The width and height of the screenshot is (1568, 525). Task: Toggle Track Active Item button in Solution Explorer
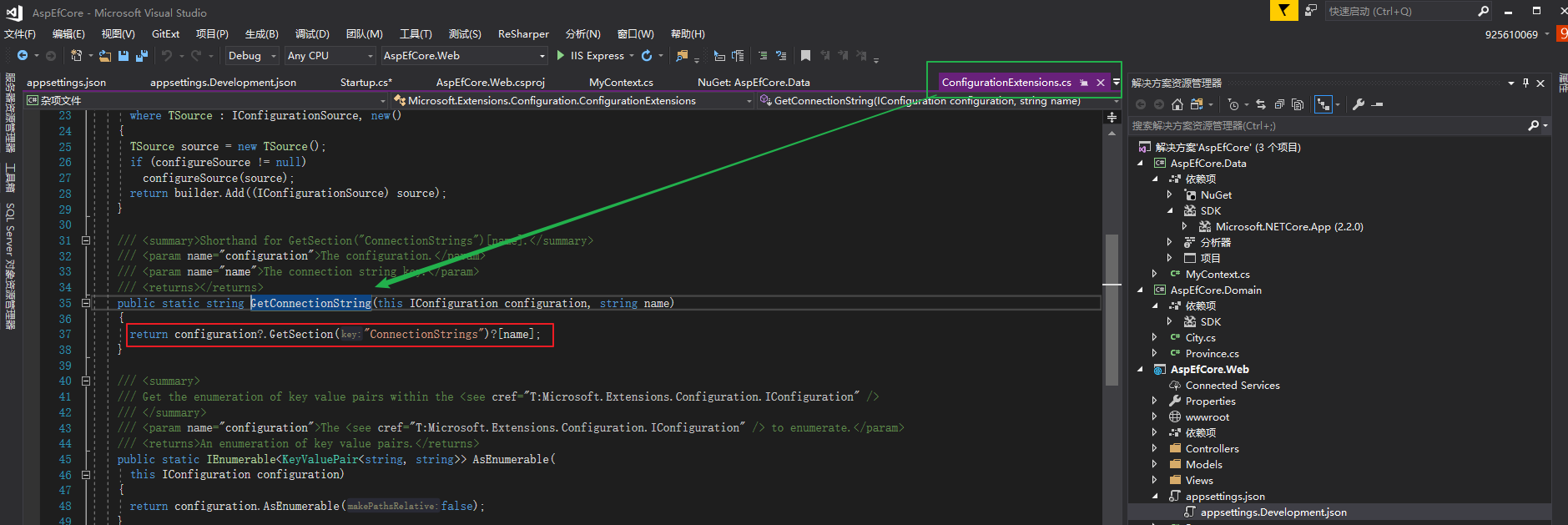coord(1323,104)
